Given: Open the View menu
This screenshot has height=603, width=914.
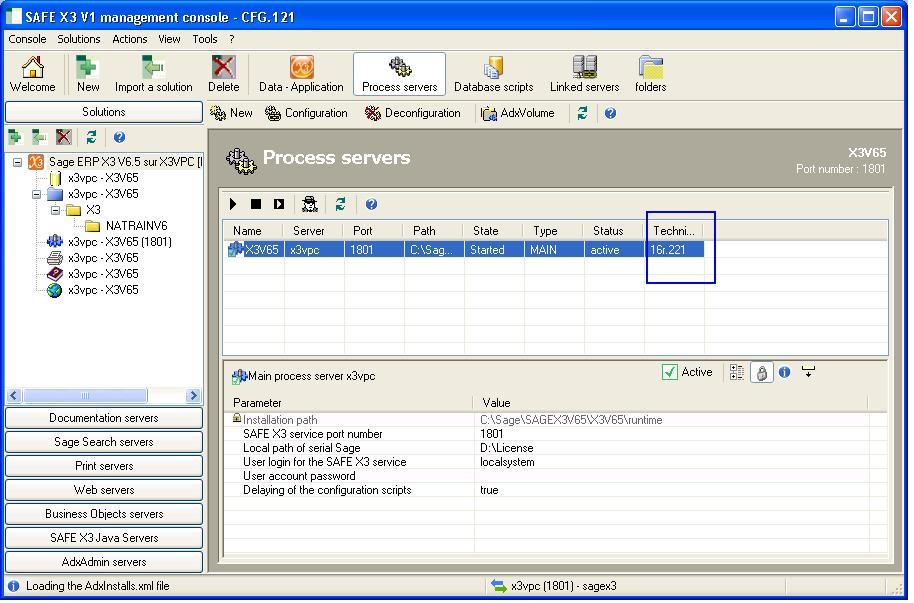Looking at the screenshot, I should (x=169, y=39).
